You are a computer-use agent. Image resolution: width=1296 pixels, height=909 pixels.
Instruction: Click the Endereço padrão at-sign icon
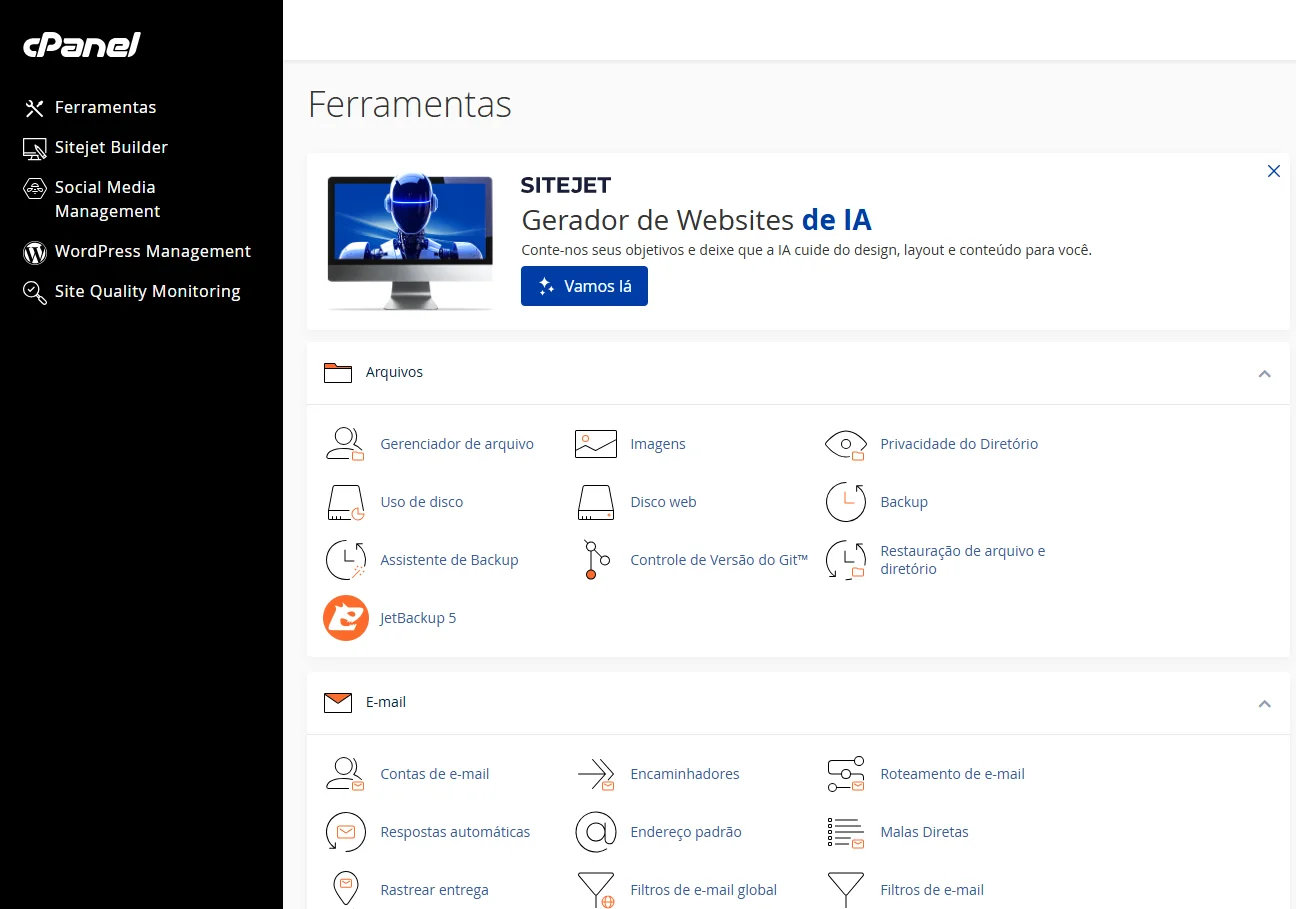click(x=596, y=832)
